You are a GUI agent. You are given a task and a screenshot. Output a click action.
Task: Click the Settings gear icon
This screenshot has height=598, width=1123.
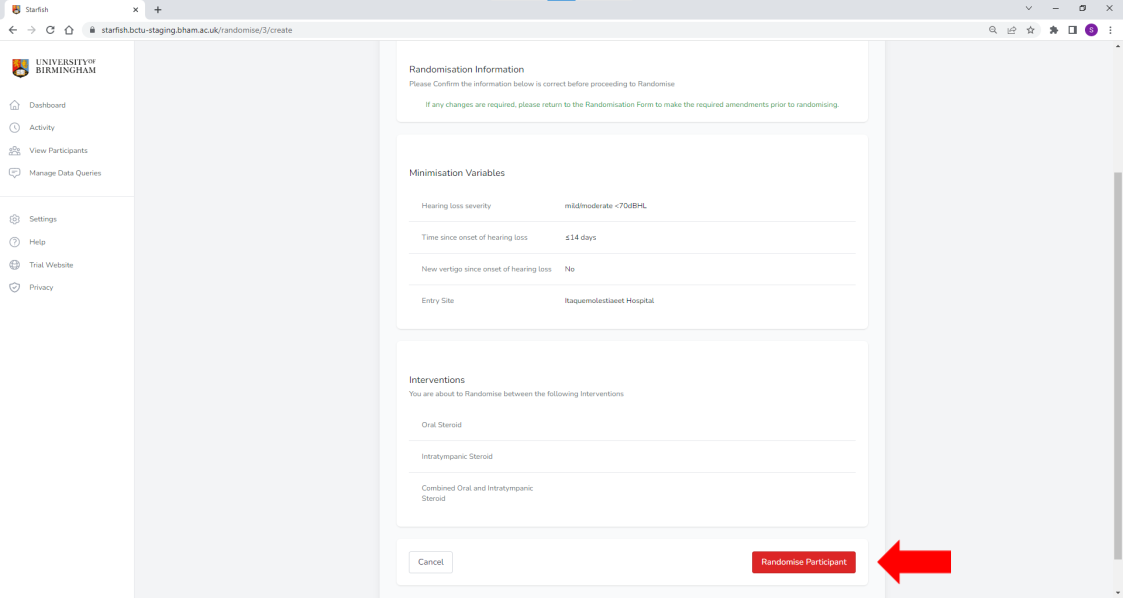[14, 219]
